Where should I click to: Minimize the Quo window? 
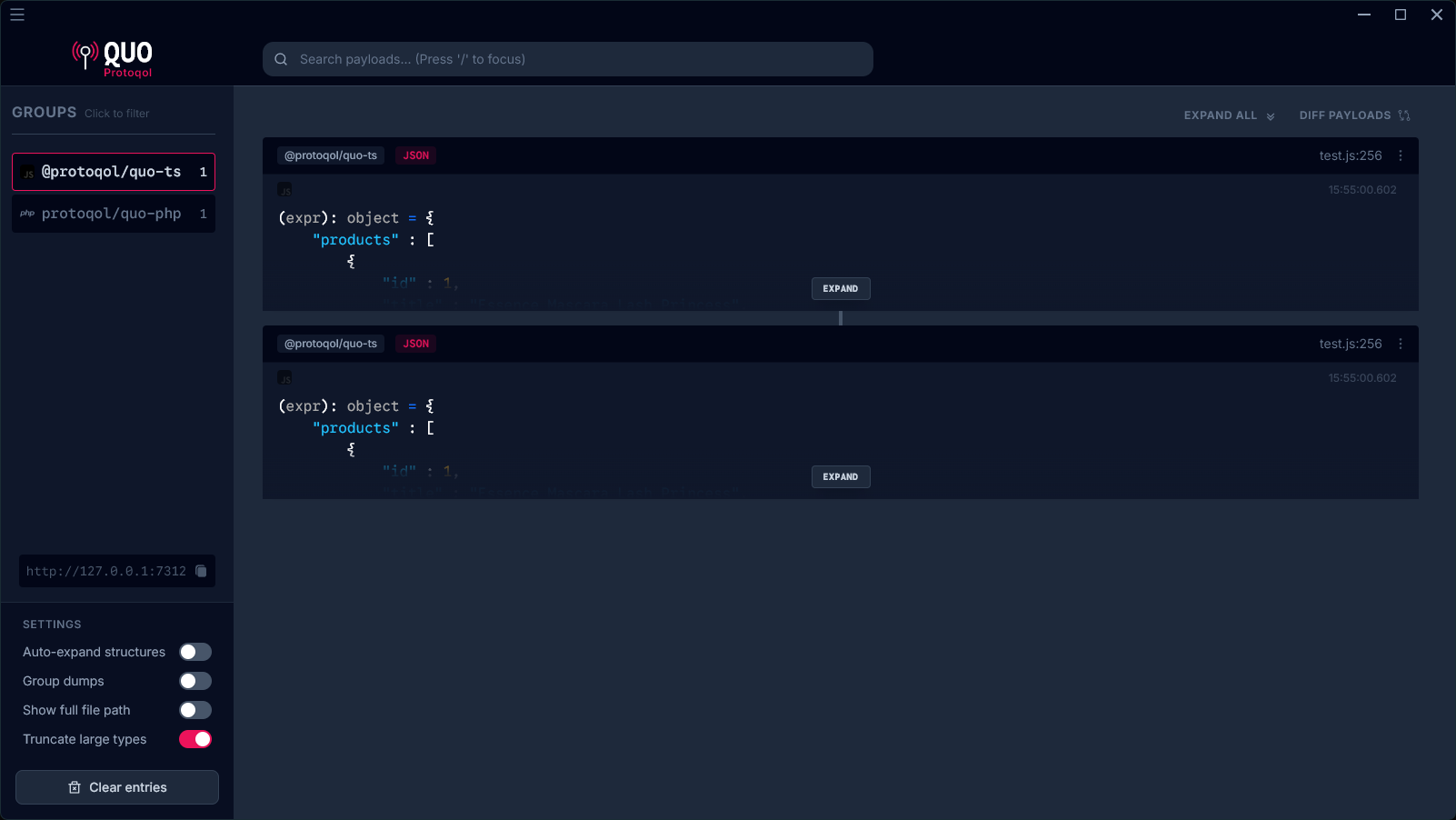[x=1364, y=15]
